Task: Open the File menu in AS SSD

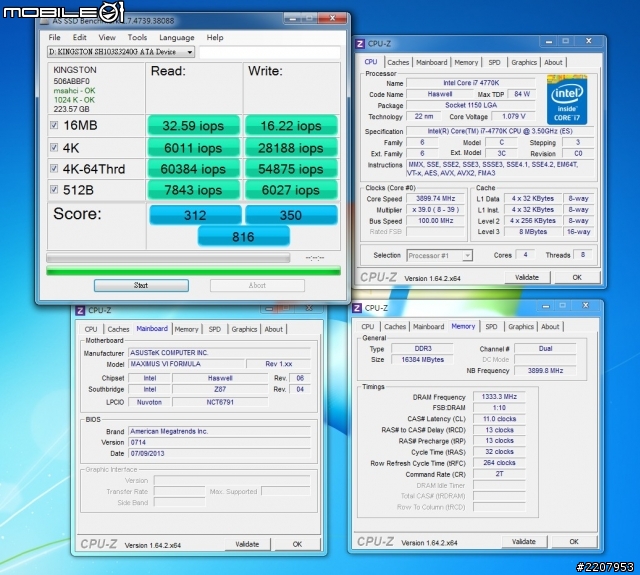Action: pyautogui.click(x=54, y=38)
